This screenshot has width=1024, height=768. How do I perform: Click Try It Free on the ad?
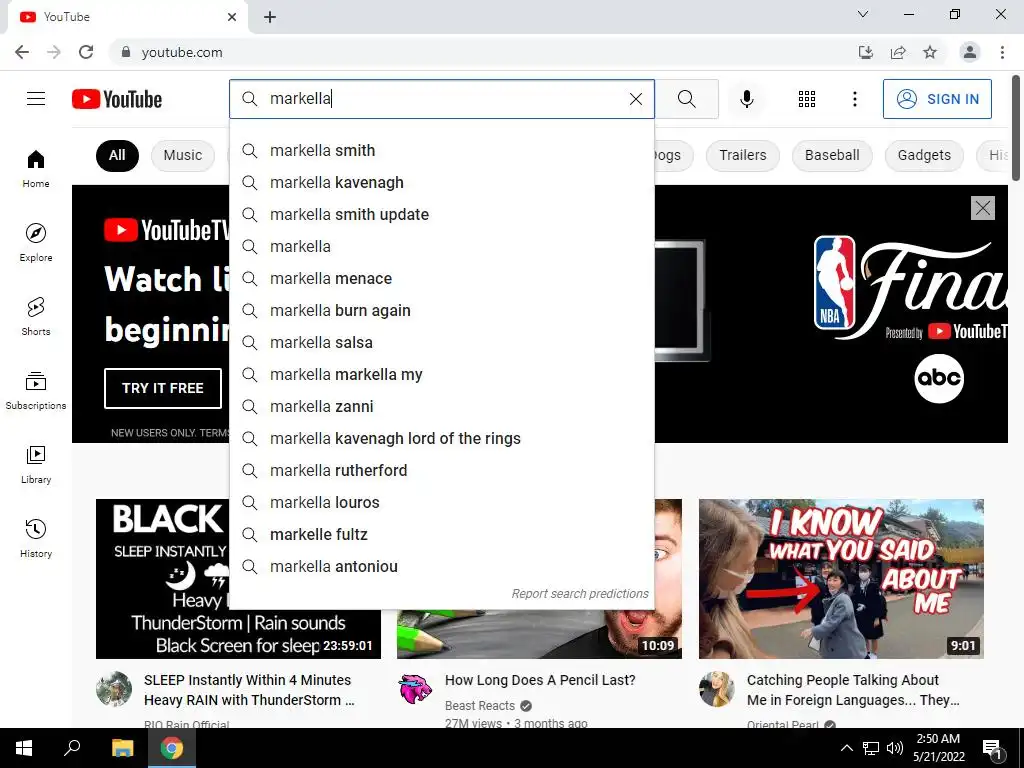tap(163, 388)
